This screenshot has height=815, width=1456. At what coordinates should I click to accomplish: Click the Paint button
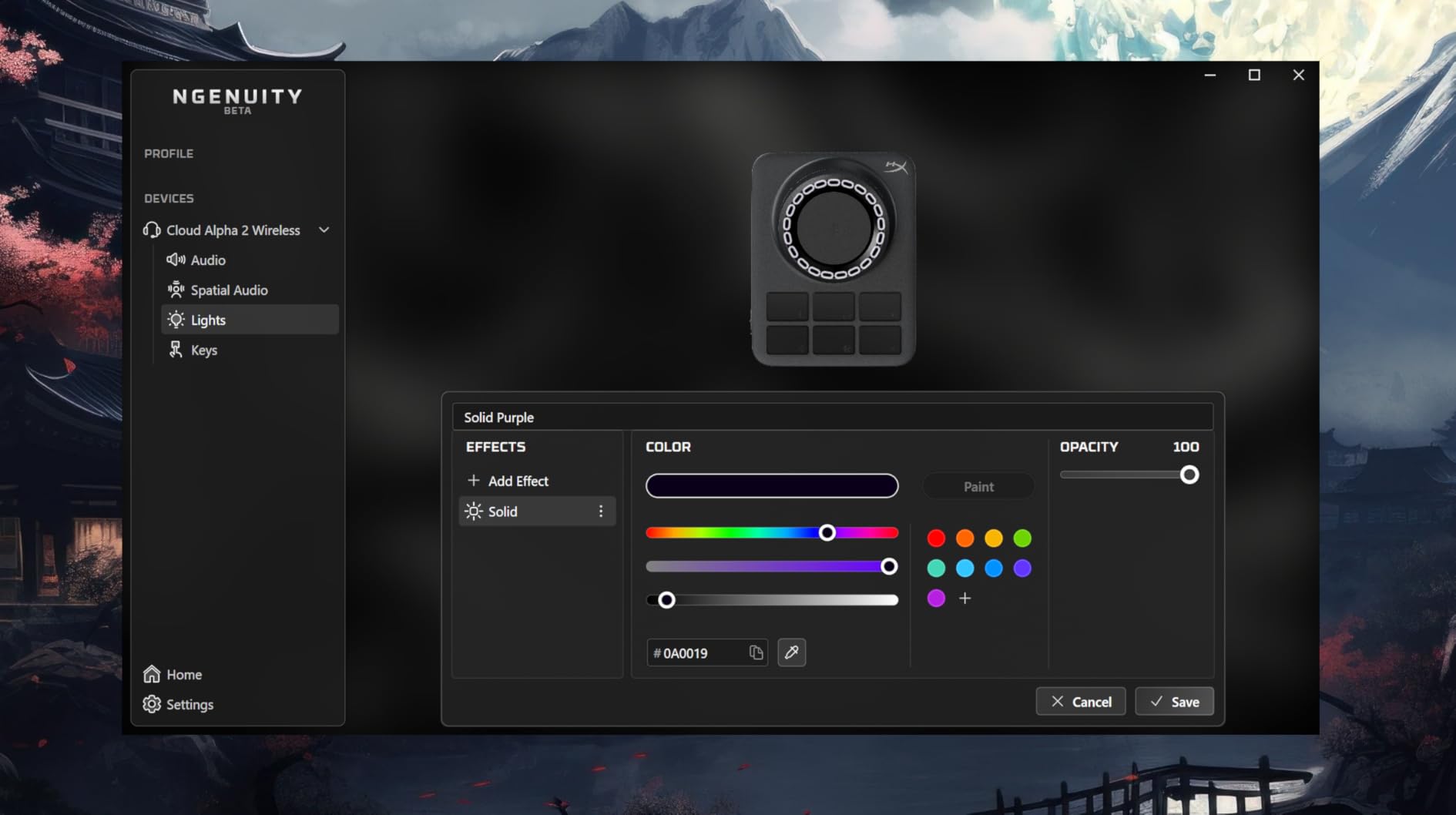click(x=978, y=487)
